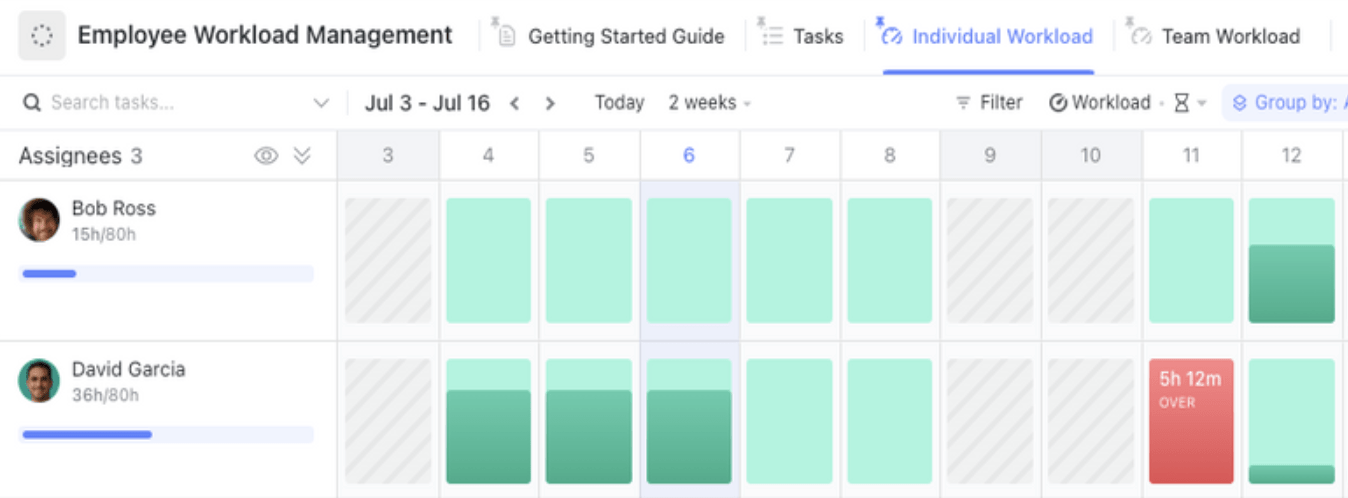Screen dimensions: 1348x498
Task: Go to the next date range
Action: point(549,103)
